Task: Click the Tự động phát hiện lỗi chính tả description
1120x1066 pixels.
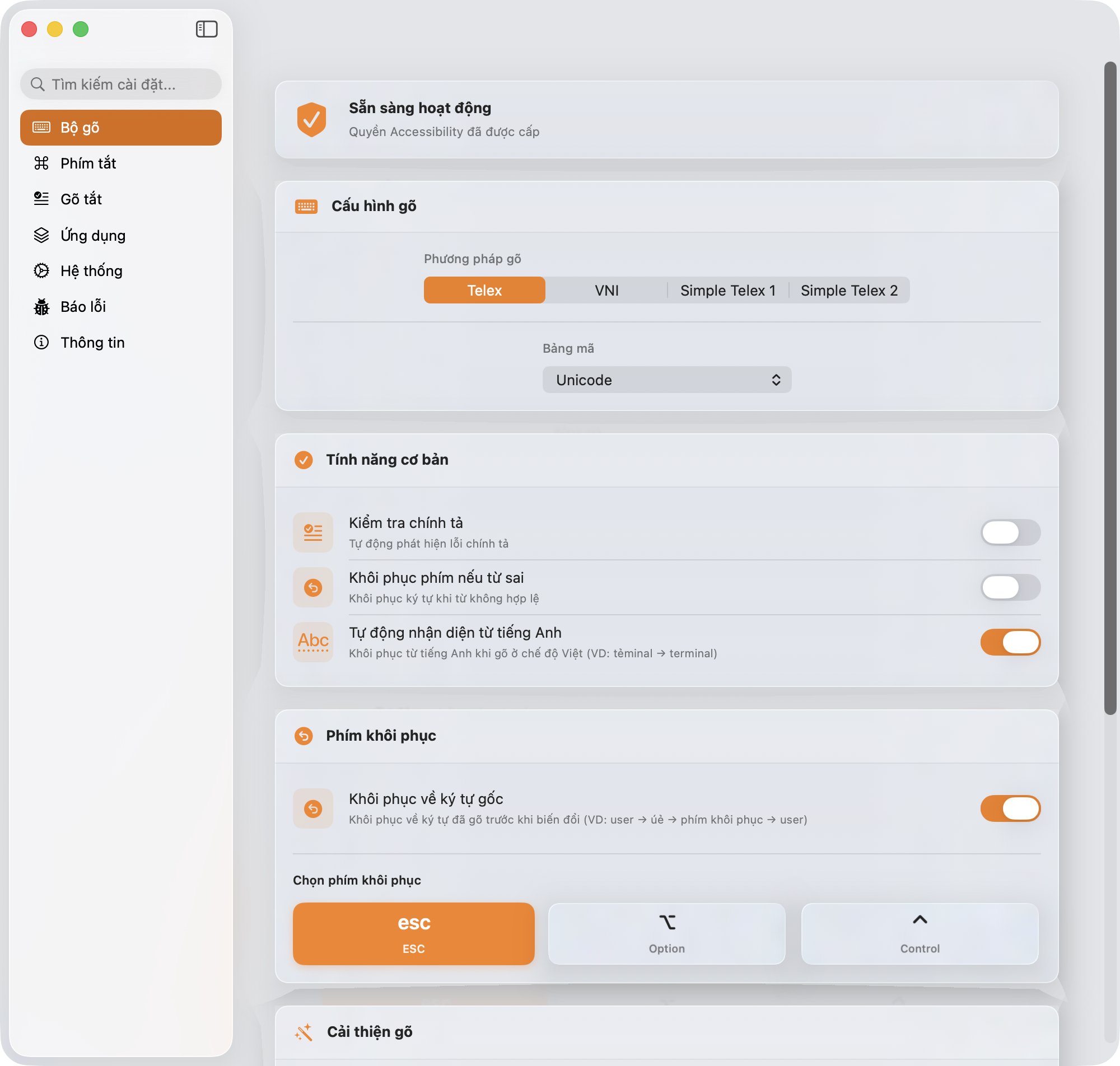Action: point(428,544)
